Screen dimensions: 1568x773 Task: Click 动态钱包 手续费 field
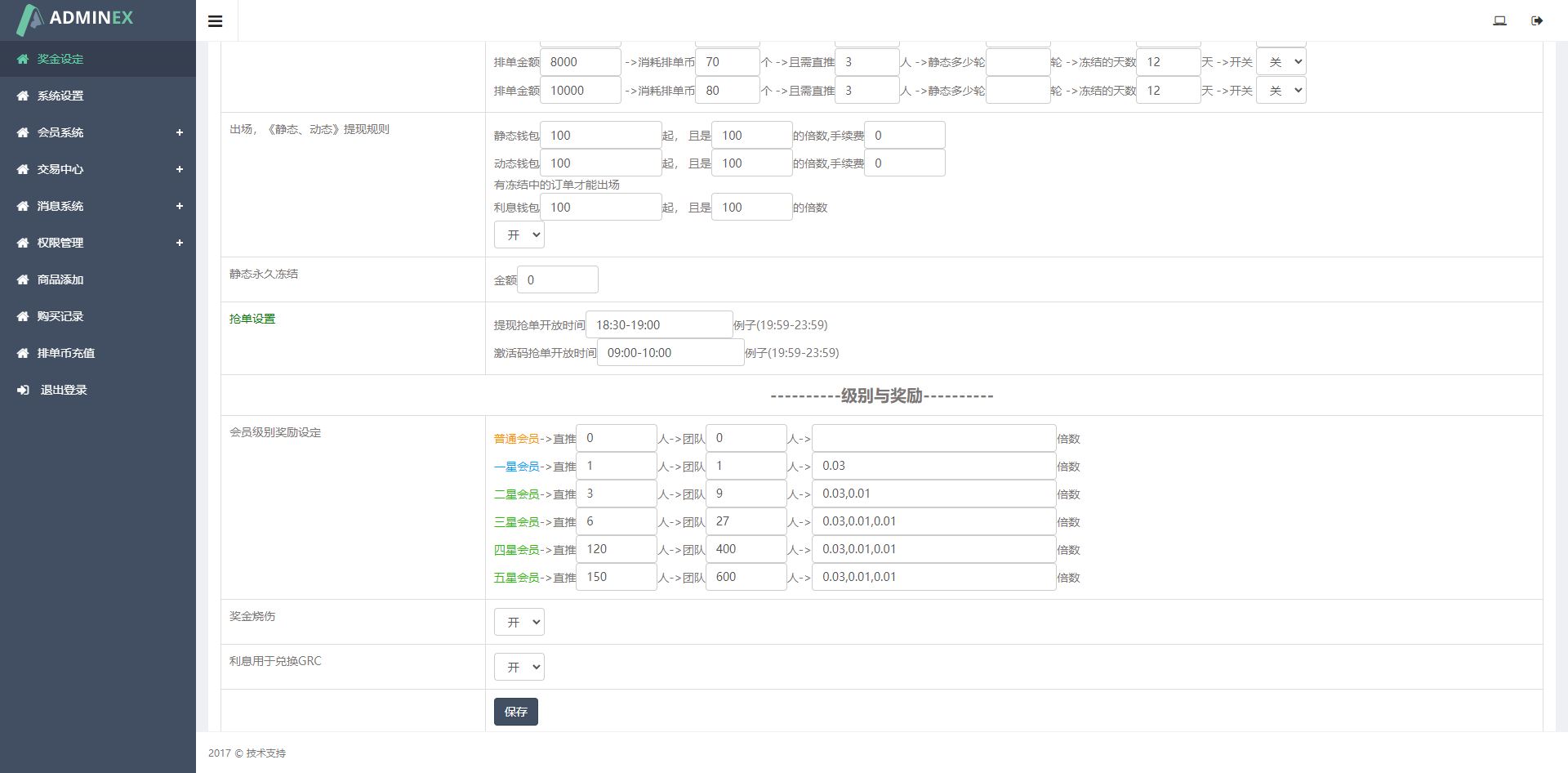tap(905, 163)
